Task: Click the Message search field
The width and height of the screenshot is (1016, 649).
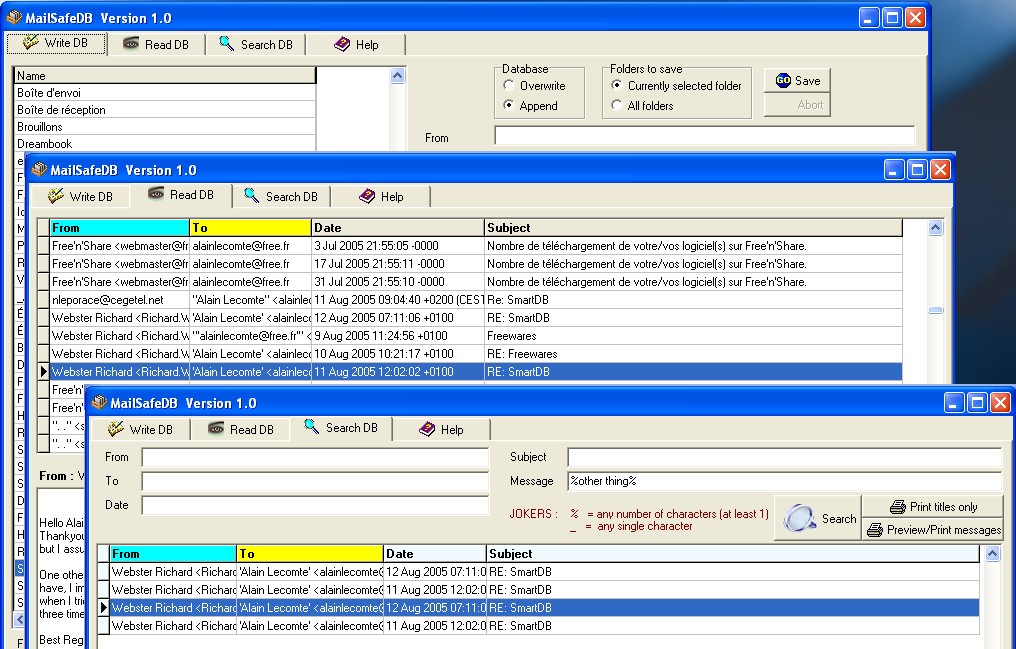Action: pos(785,481)
